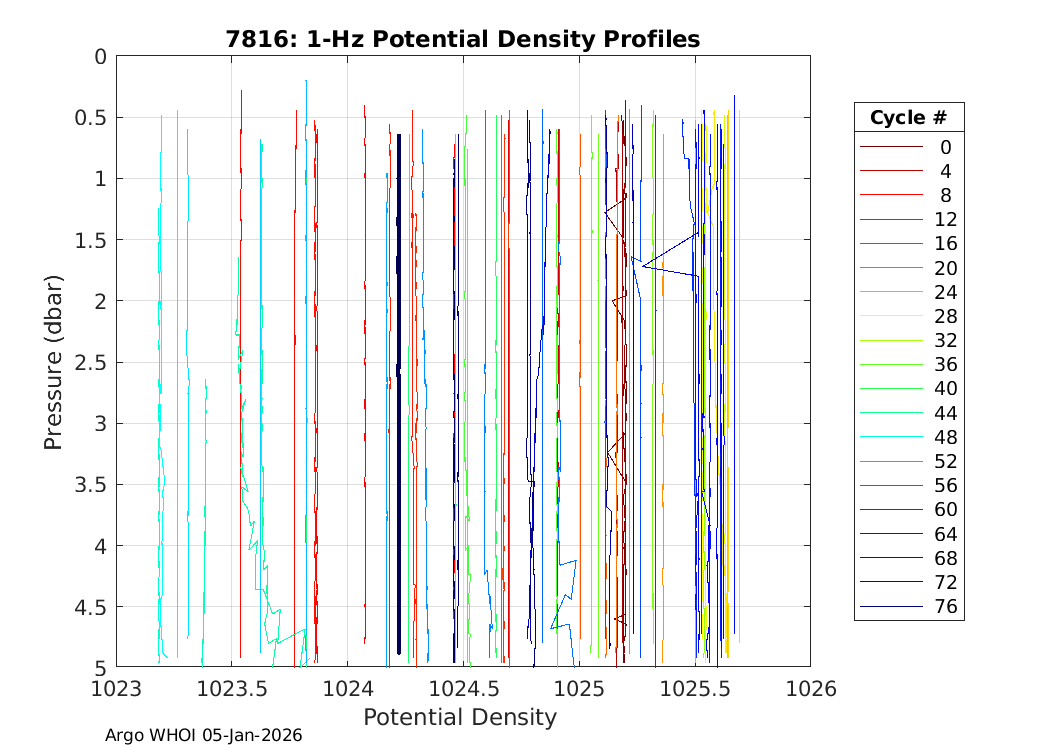1050x750 pixels.
Task: Click the cyan line swatch for cycle 48
Action: [x=891, y=437]
